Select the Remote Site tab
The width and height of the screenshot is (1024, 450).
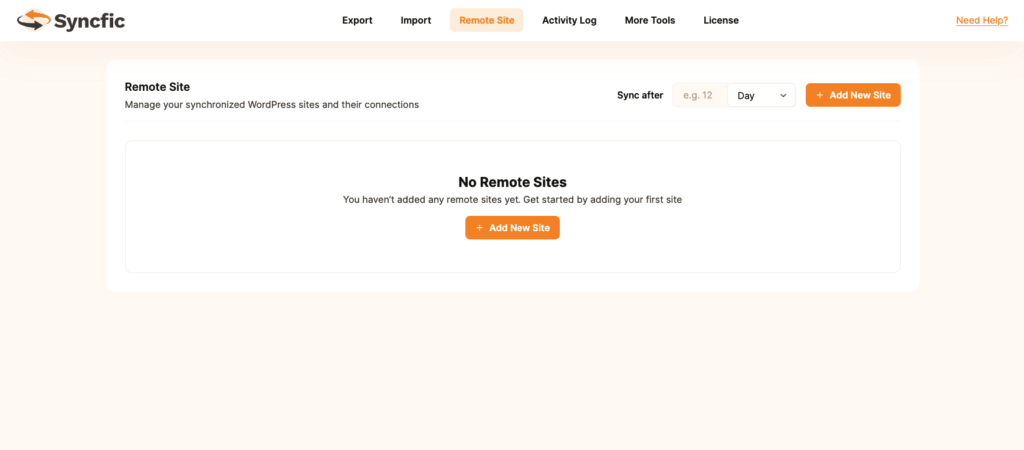point(486,20)
